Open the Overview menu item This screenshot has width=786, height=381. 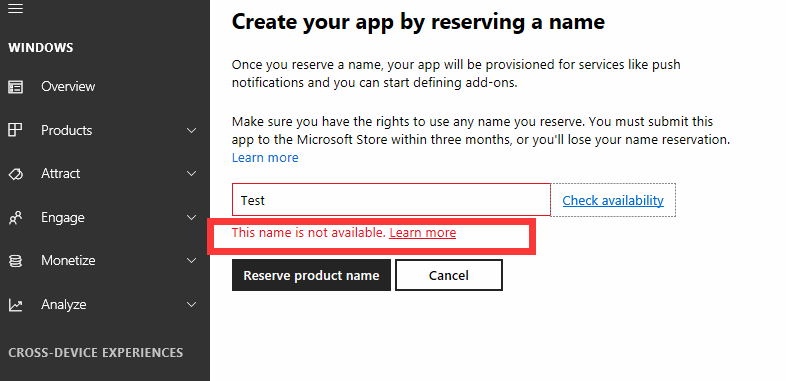pos(68,87)
